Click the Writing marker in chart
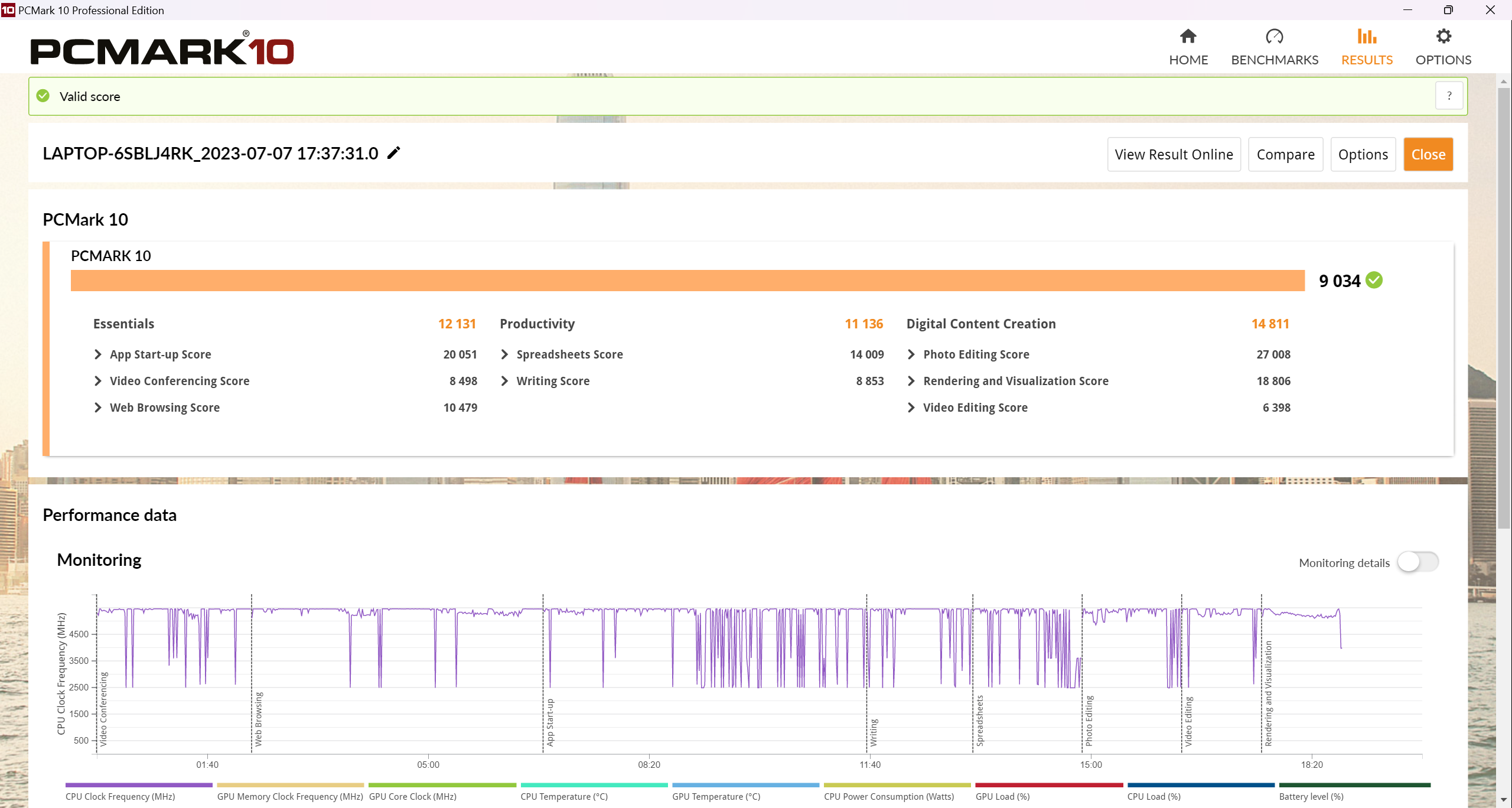The height and width of the screenshot is (808, 1512). click(x=874, y=732)
